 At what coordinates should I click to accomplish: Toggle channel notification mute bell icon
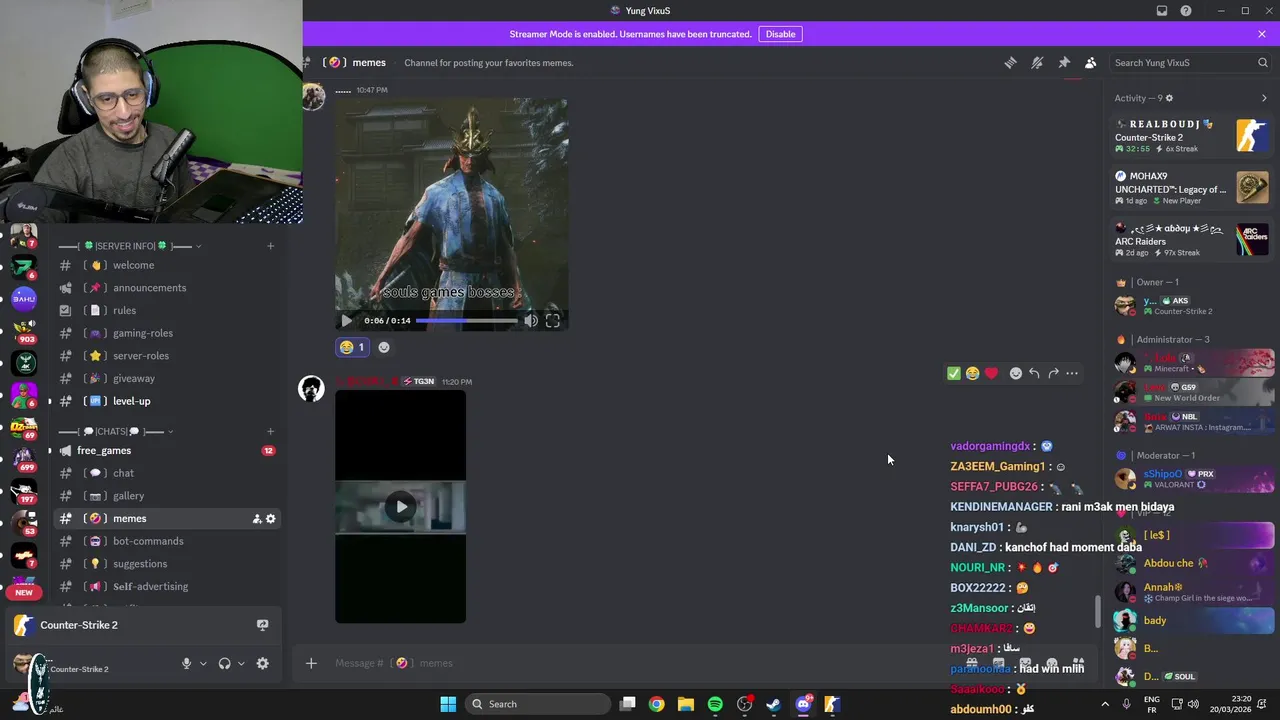pyautogui.click(x=1037, y=62)
